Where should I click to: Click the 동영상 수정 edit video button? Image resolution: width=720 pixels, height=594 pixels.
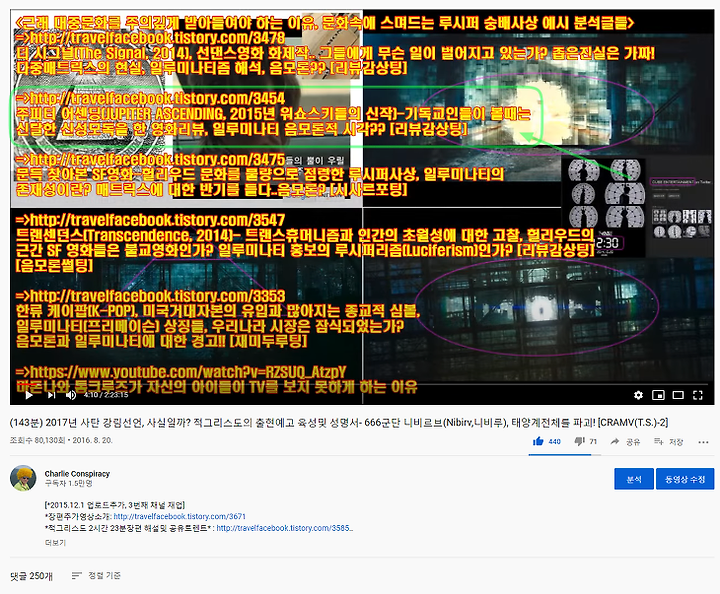685,479
